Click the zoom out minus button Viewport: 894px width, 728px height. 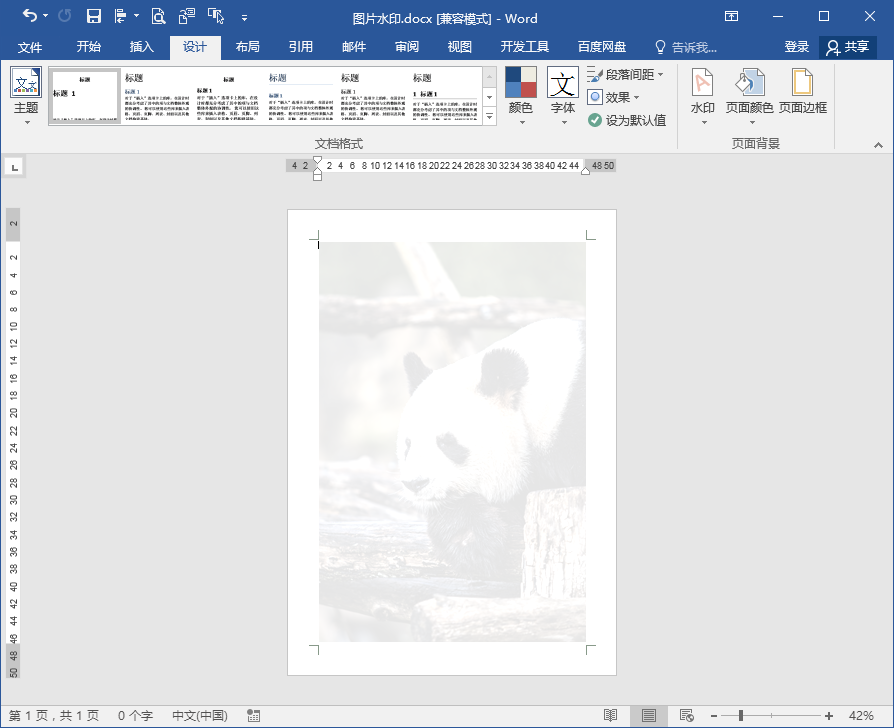click(x=714, y=715)
